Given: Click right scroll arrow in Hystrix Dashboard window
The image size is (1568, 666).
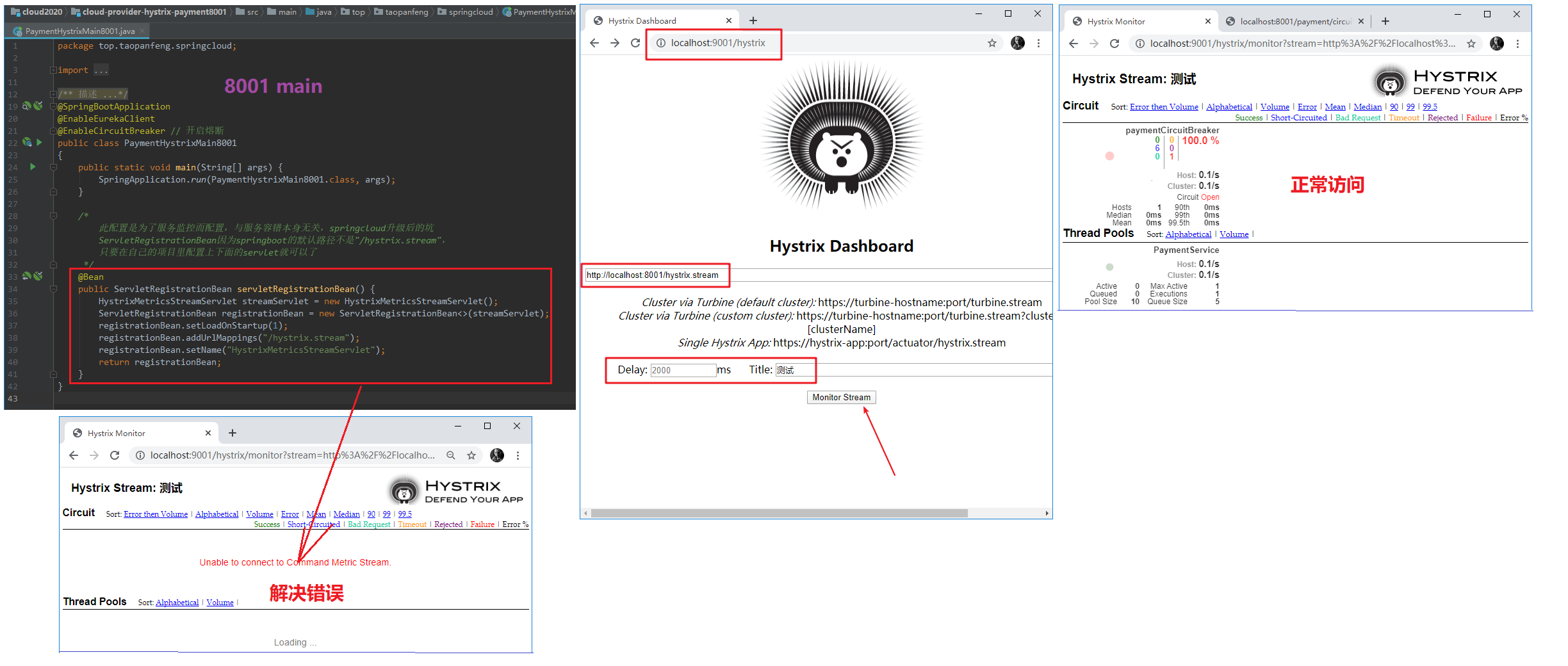Looking at the screenshot, I should coord(1047,513).
